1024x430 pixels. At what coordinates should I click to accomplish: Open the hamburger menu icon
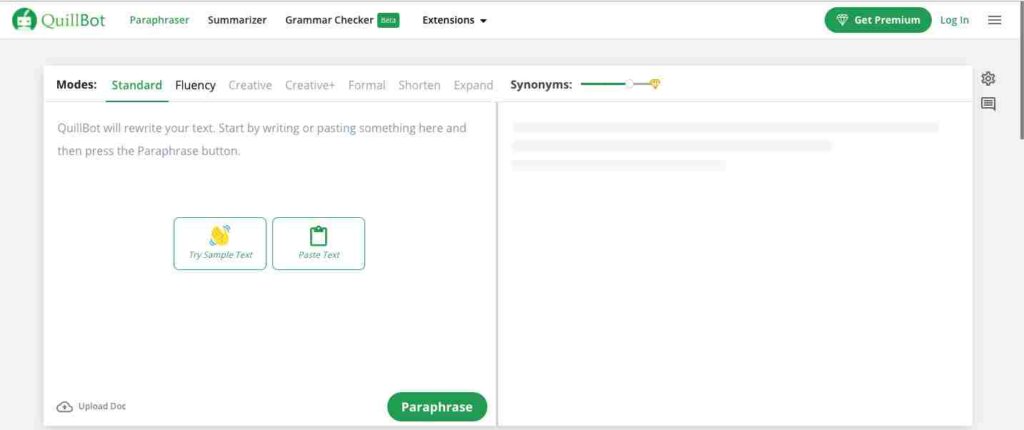point(994,20)
